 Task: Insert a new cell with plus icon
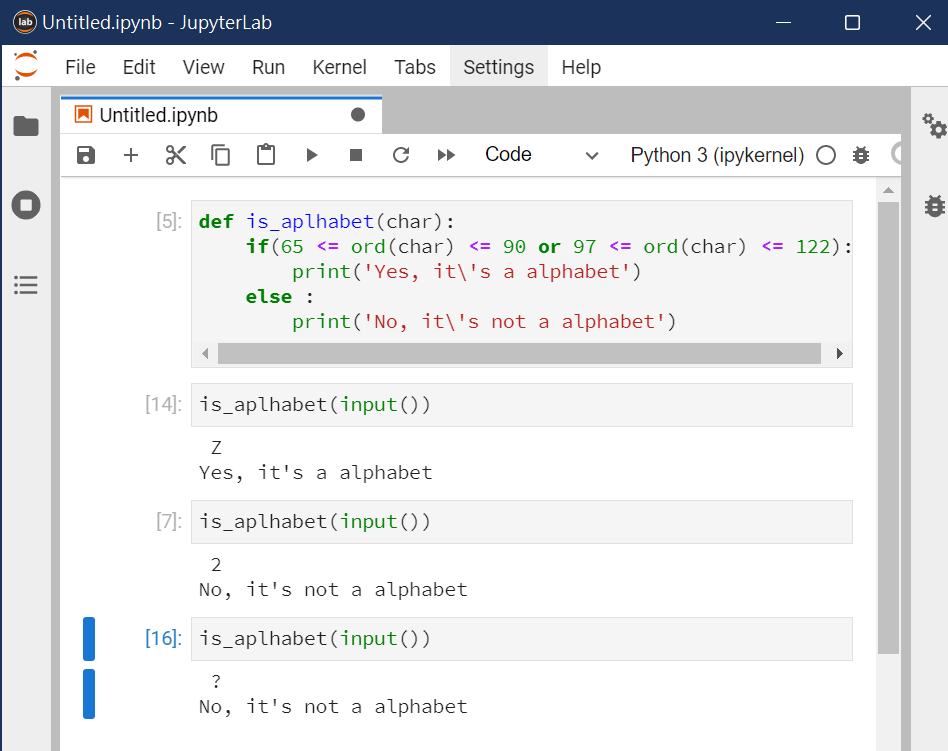click(x=131, y=155)
